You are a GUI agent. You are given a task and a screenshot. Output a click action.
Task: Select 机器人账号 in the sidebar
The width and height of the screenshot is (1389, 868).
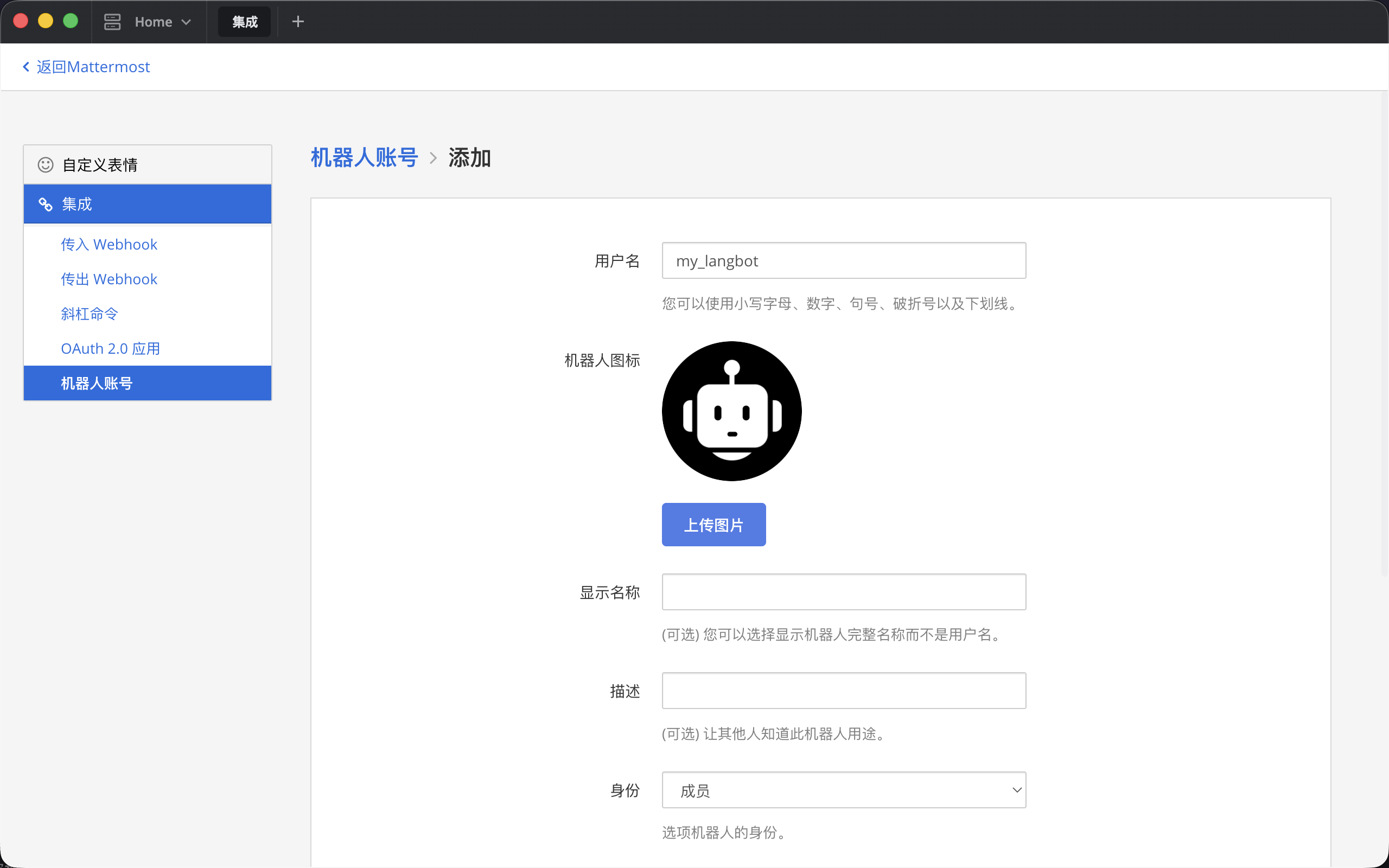point(148,383)
